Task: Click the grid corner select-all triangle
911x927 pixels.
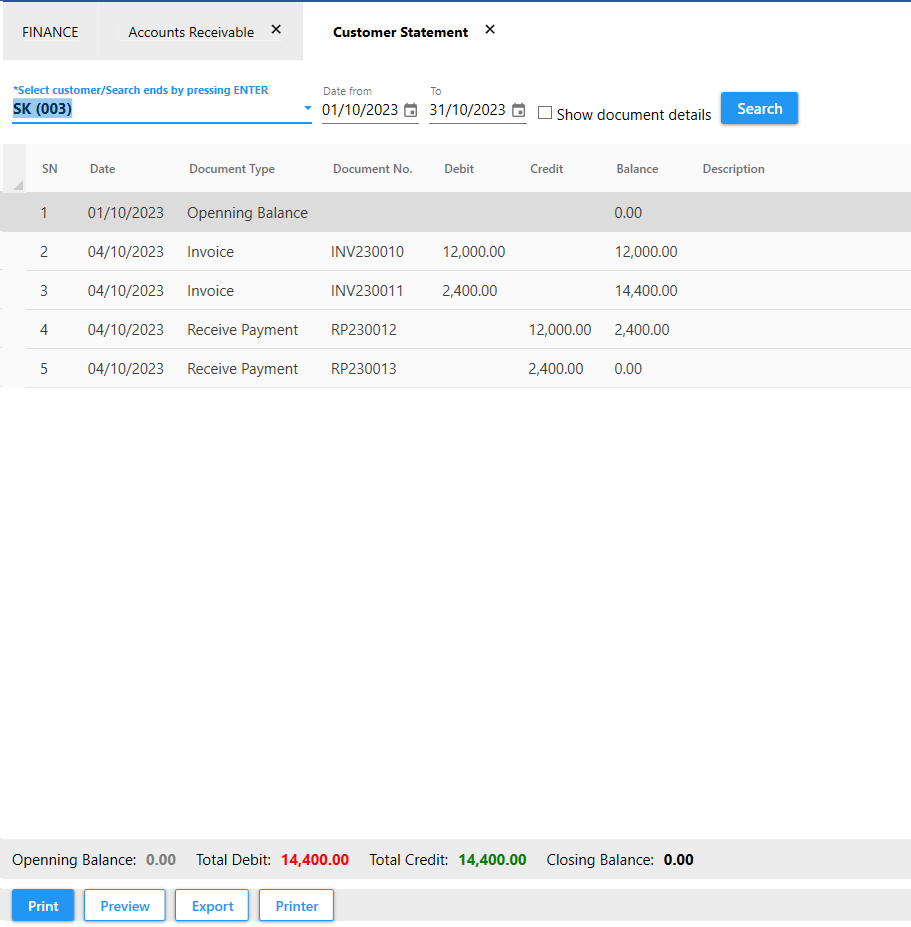Action: (x=17, y=185)
